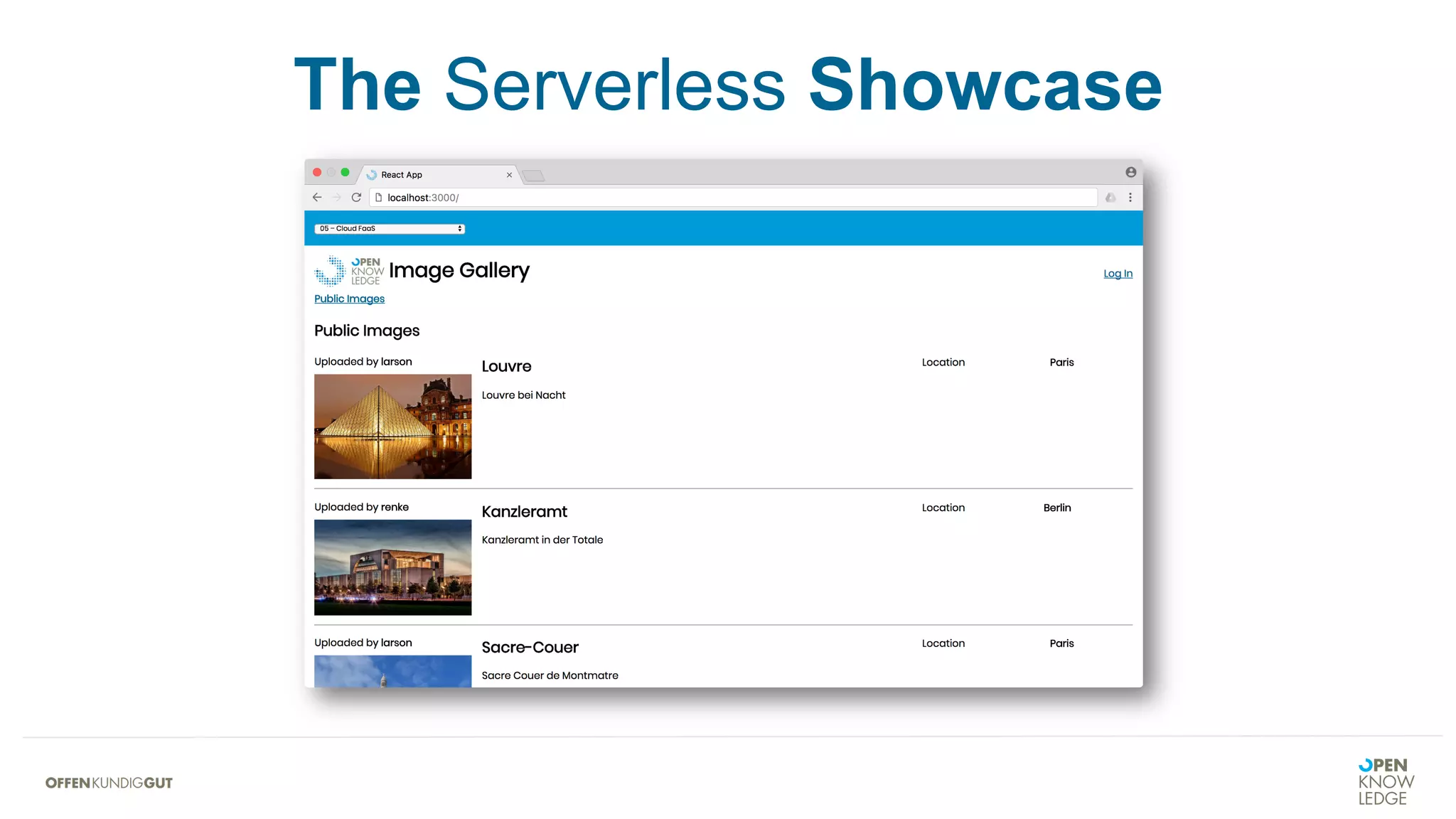
Task: Click 'Uploaded by renke' text
Action: [361, 507]
